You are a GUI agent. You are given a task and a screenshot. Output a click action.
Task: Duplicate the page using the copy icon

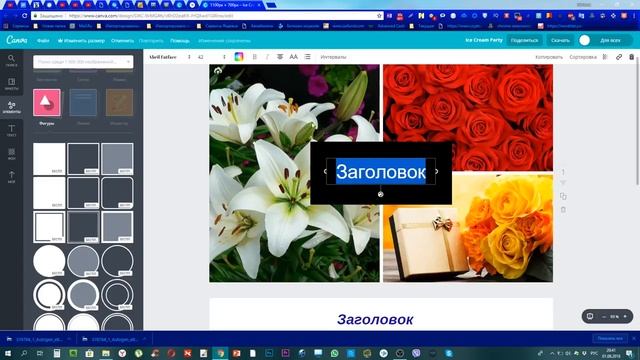click(563, 196)
